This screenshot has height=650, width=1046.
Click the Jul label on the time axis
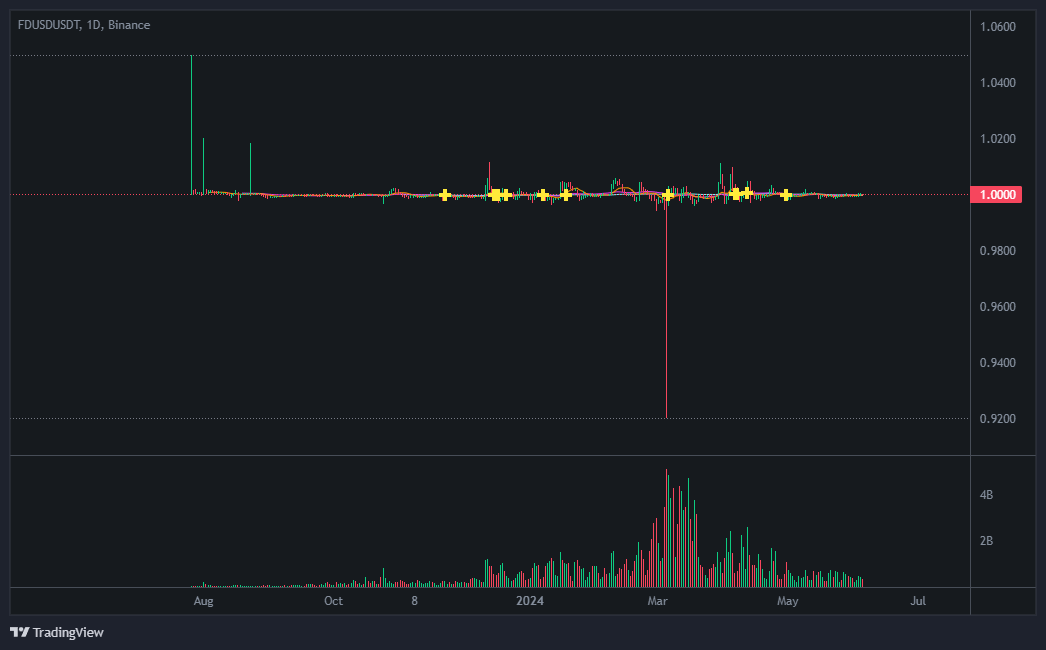click(918, 601)
